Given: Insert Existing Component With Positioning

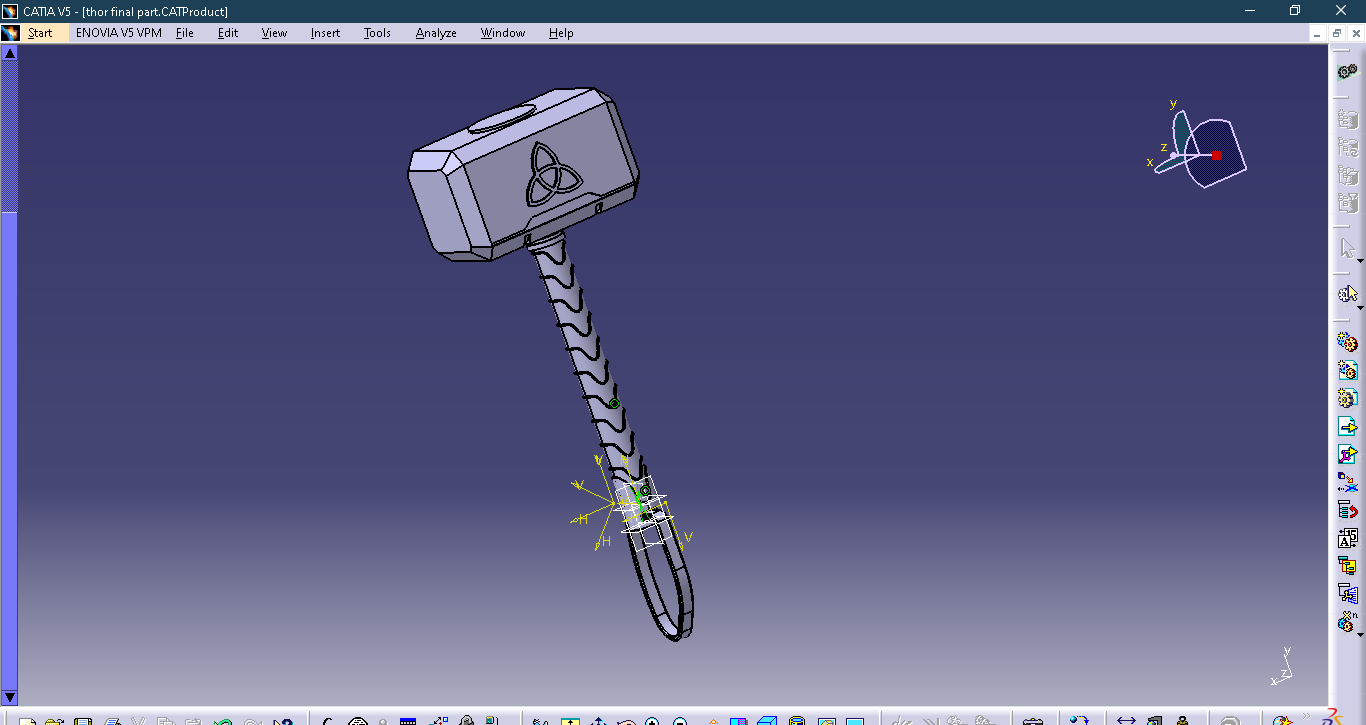Looking at the screenshot, I should click(x=1347, y=455).
